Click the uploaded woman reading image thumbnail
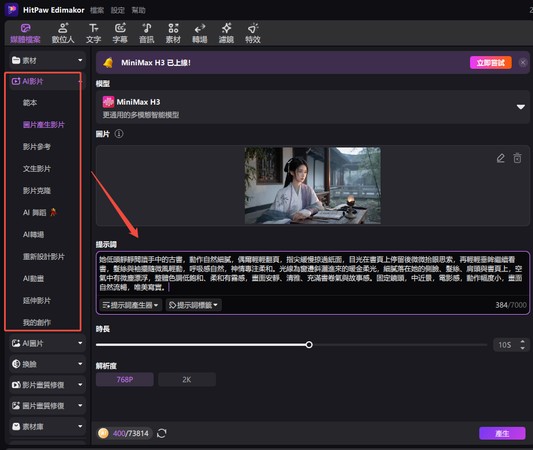The width and height of the screenshot is (533, 450). pyautogui.click(x=312, y=185)
